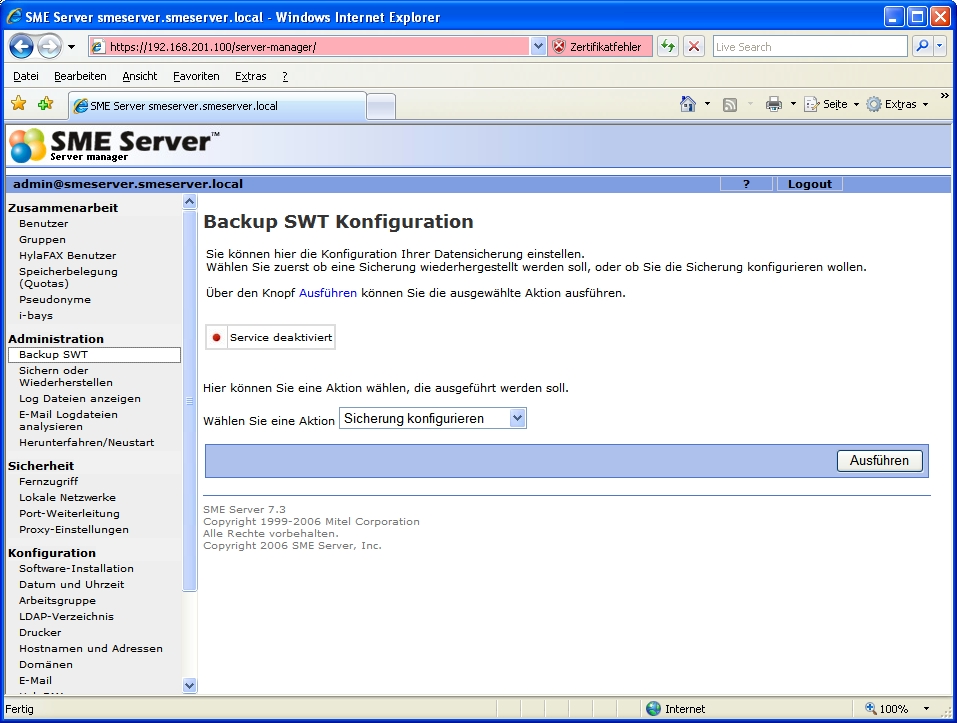This screenshot has height=723, width=957.
Task: Open Hostnamen und Adressen link
Action: (x=91, y=648)
